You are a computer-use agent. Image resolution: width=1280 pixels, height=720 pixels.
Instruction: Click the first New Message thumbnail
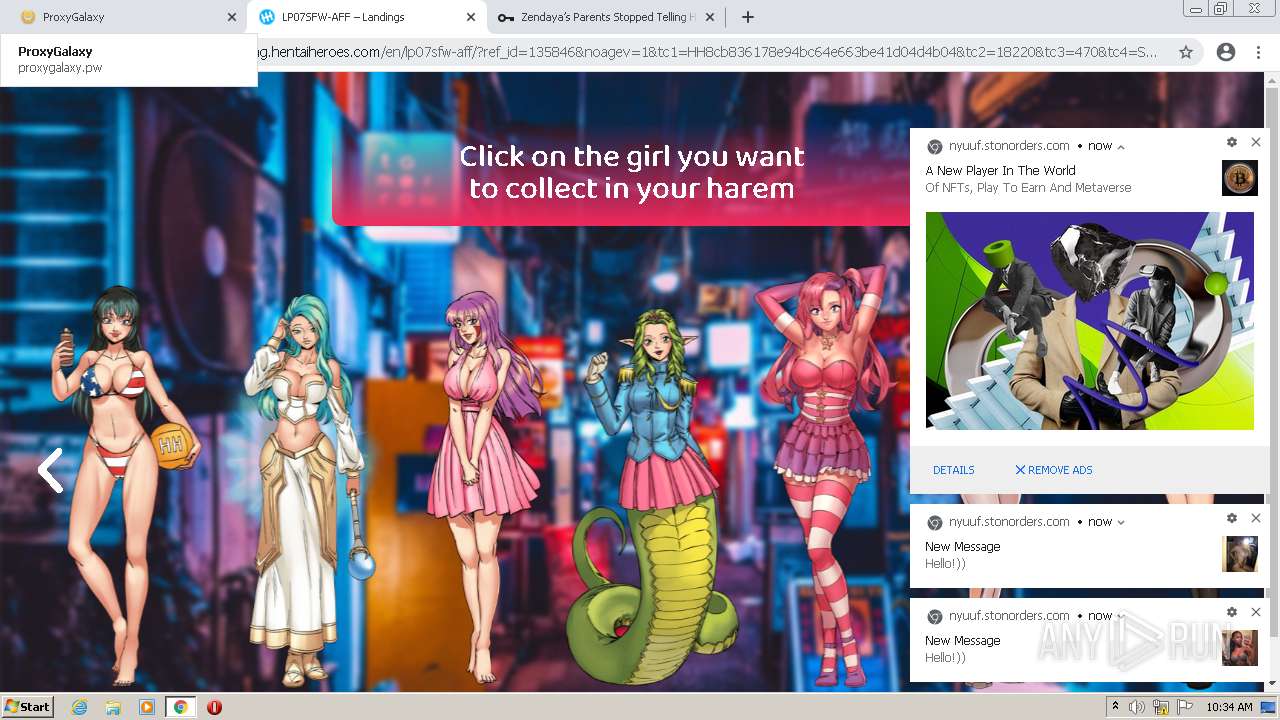pos(1240,554)
